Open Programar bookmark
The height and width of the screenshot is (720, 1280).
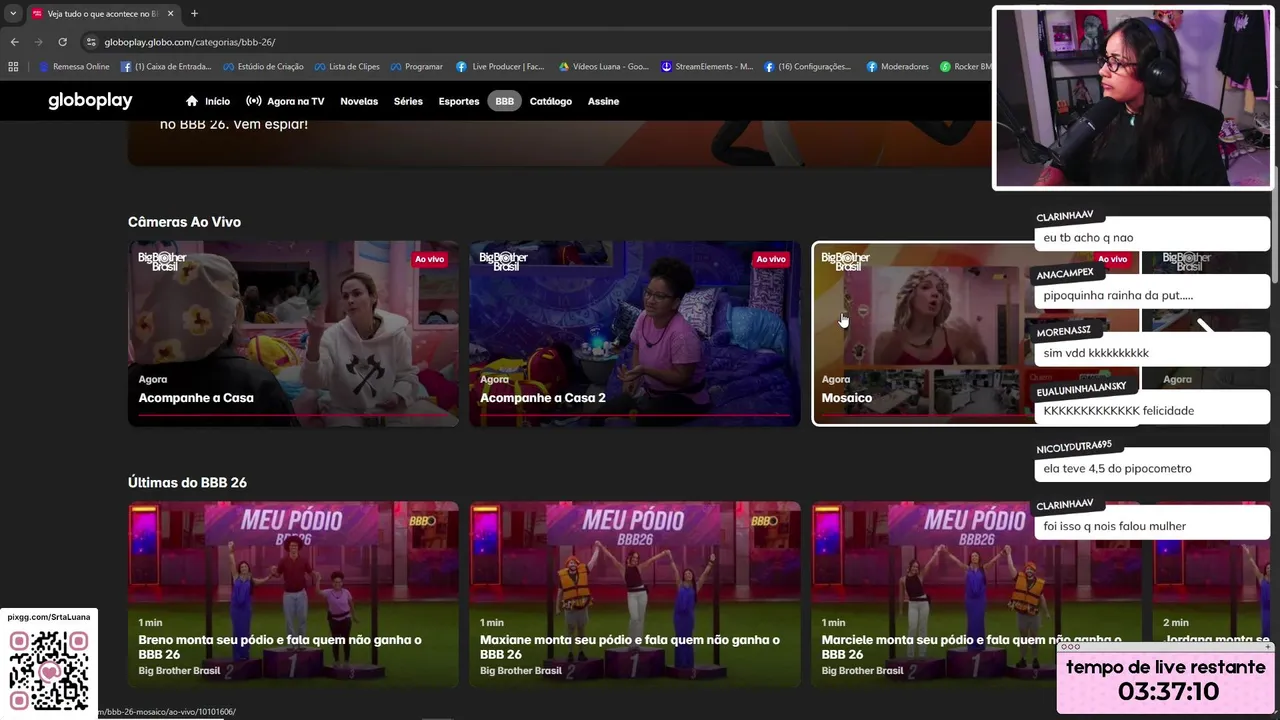coord(416,67)
